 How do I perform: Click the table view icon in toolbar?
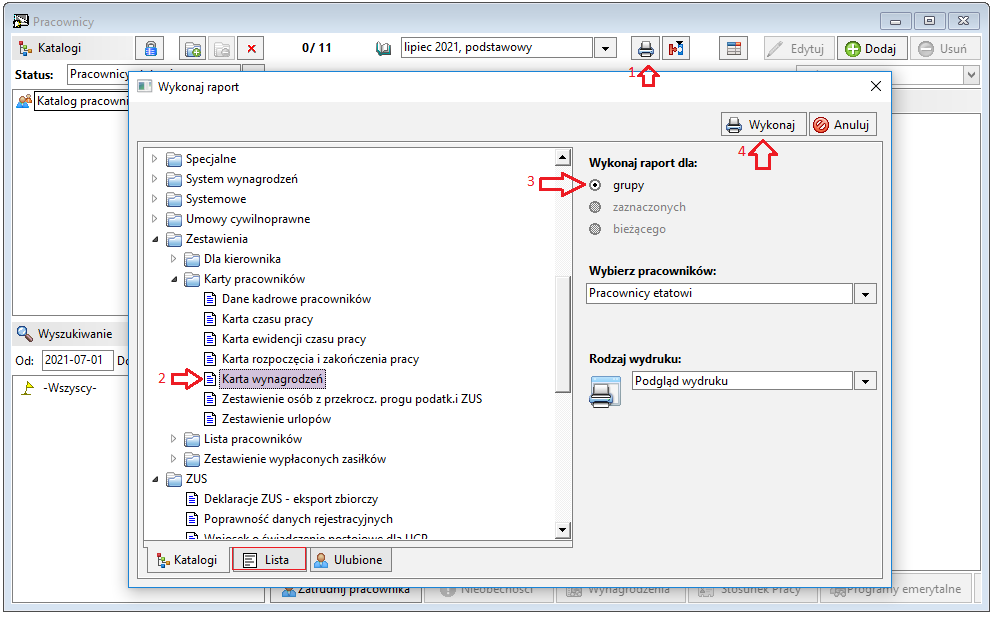coord(734,48)
